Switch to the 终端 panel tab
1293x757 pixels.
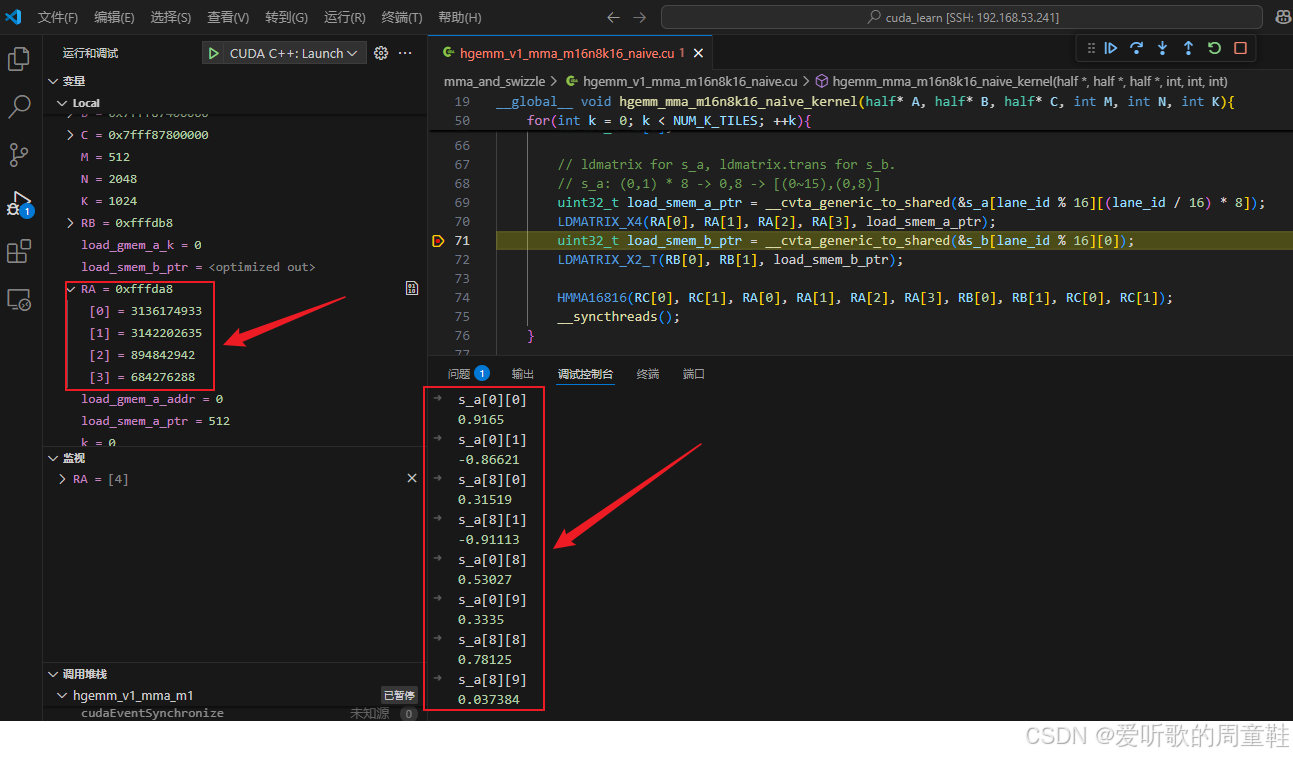pos(648,373)
